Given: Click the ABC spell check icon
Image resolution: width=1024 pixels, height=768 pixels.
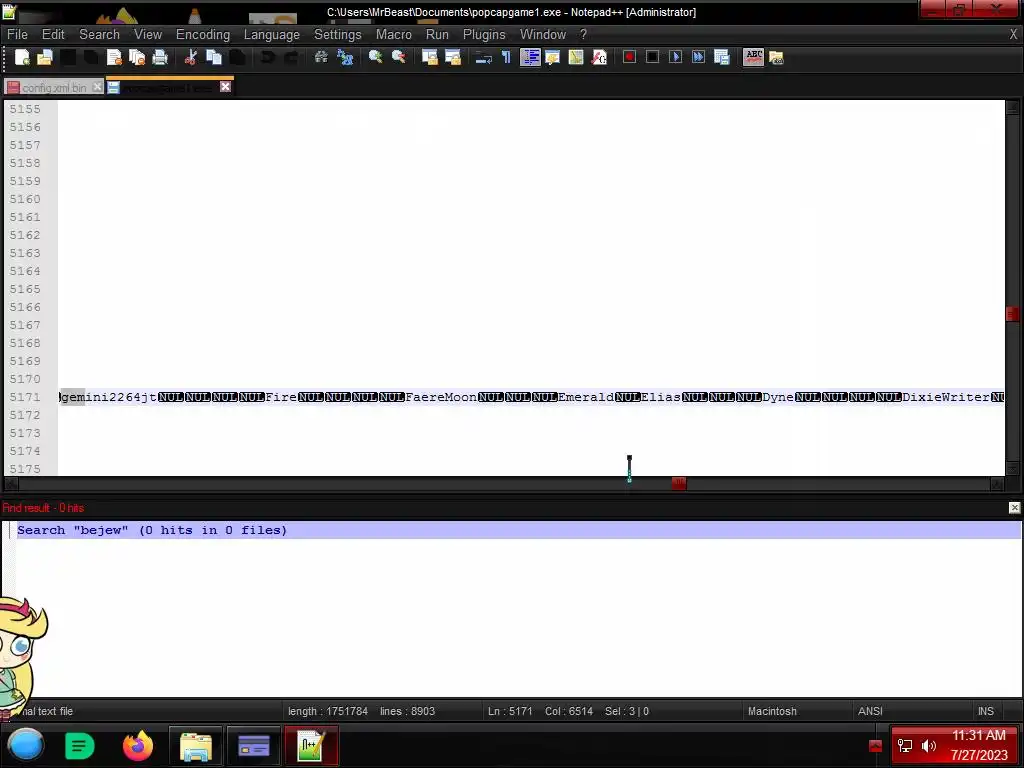Looking at the screenshot, I should [753, 57].
